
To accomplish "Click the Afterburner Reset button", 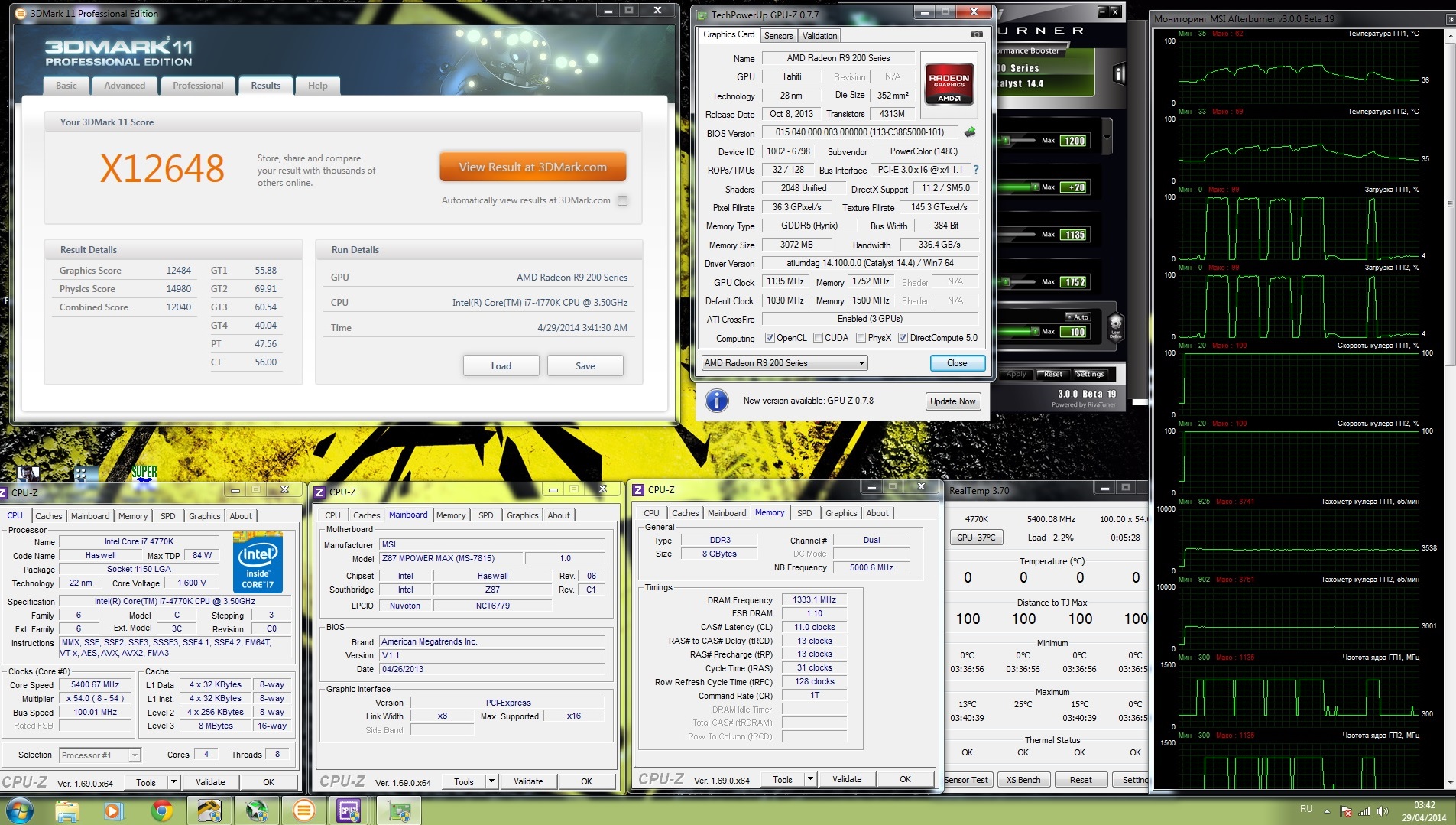I will point(1053,374).
